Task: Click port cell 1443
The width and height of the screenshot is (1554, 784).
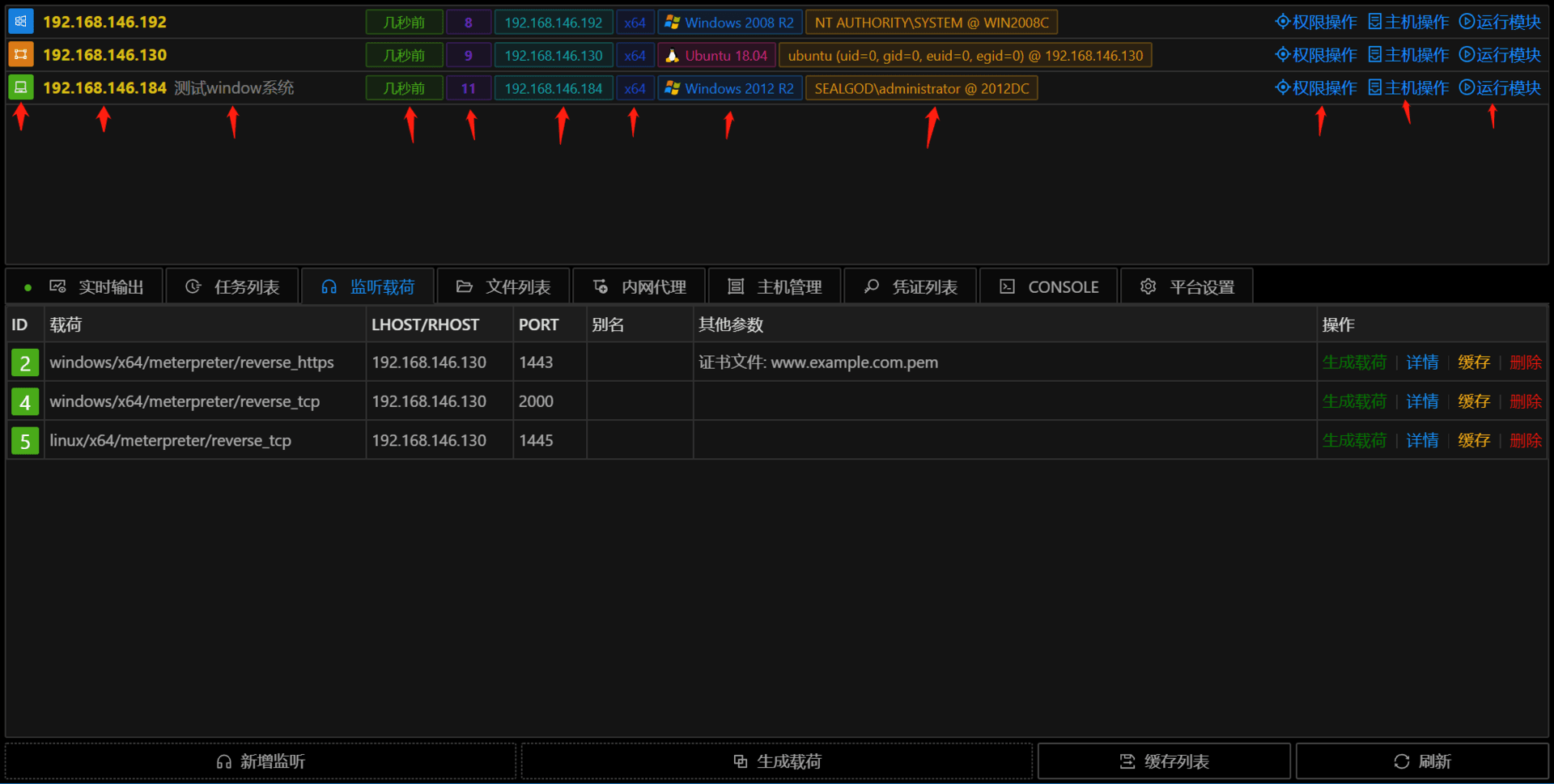Action: (550, 362)
